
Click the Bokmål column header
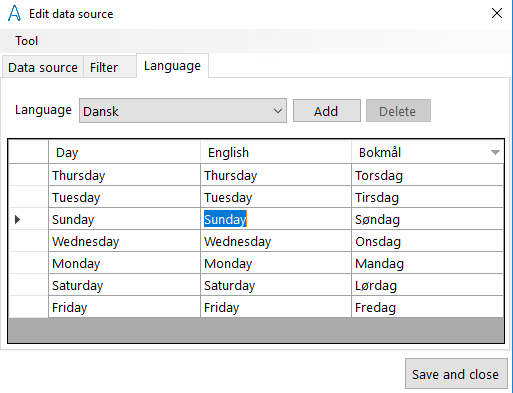[x=427, y=152]
